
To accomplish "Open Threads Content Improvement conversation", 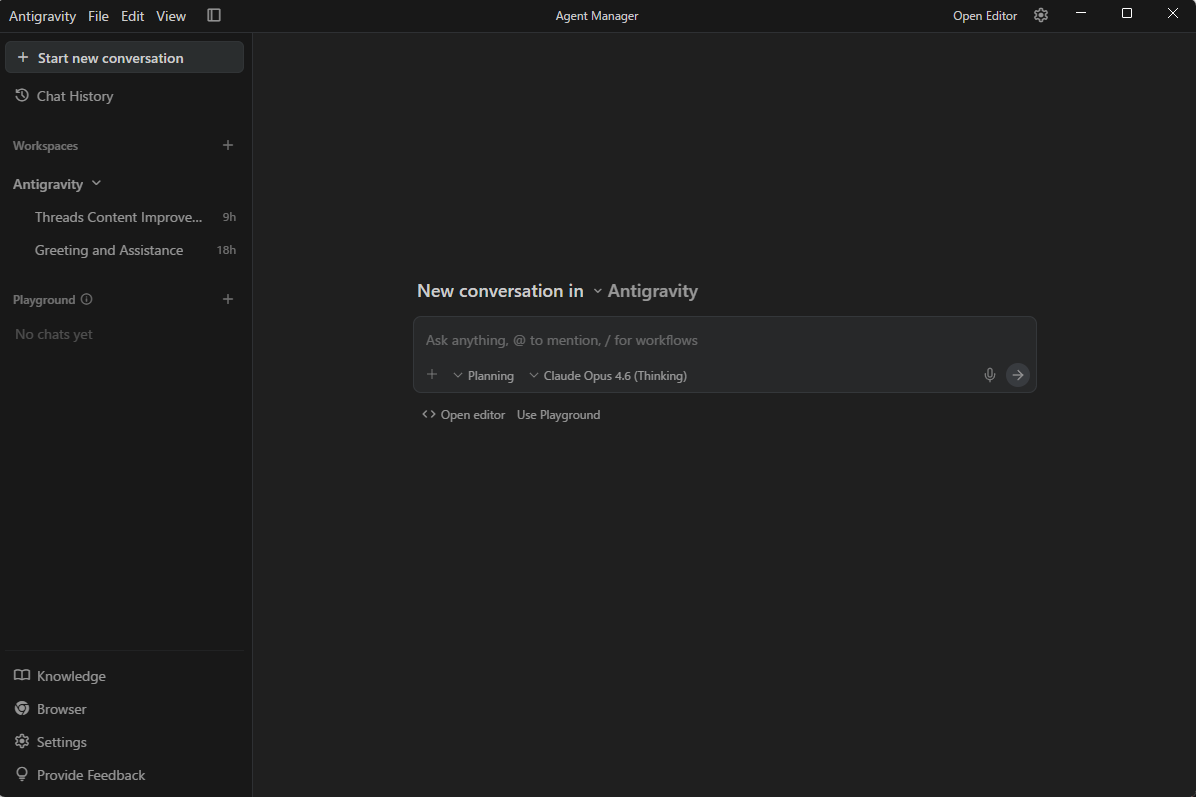I will tap(118, 217).
